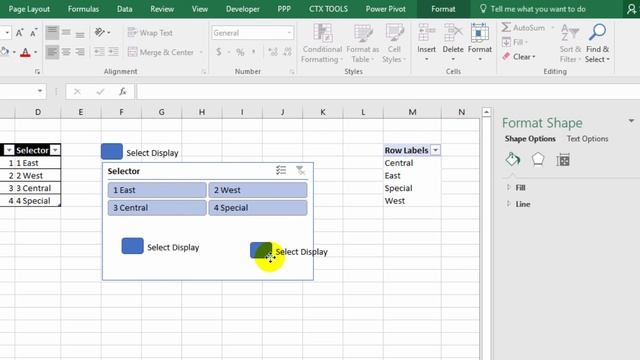Open the Formulas tab

click(83, 9)
